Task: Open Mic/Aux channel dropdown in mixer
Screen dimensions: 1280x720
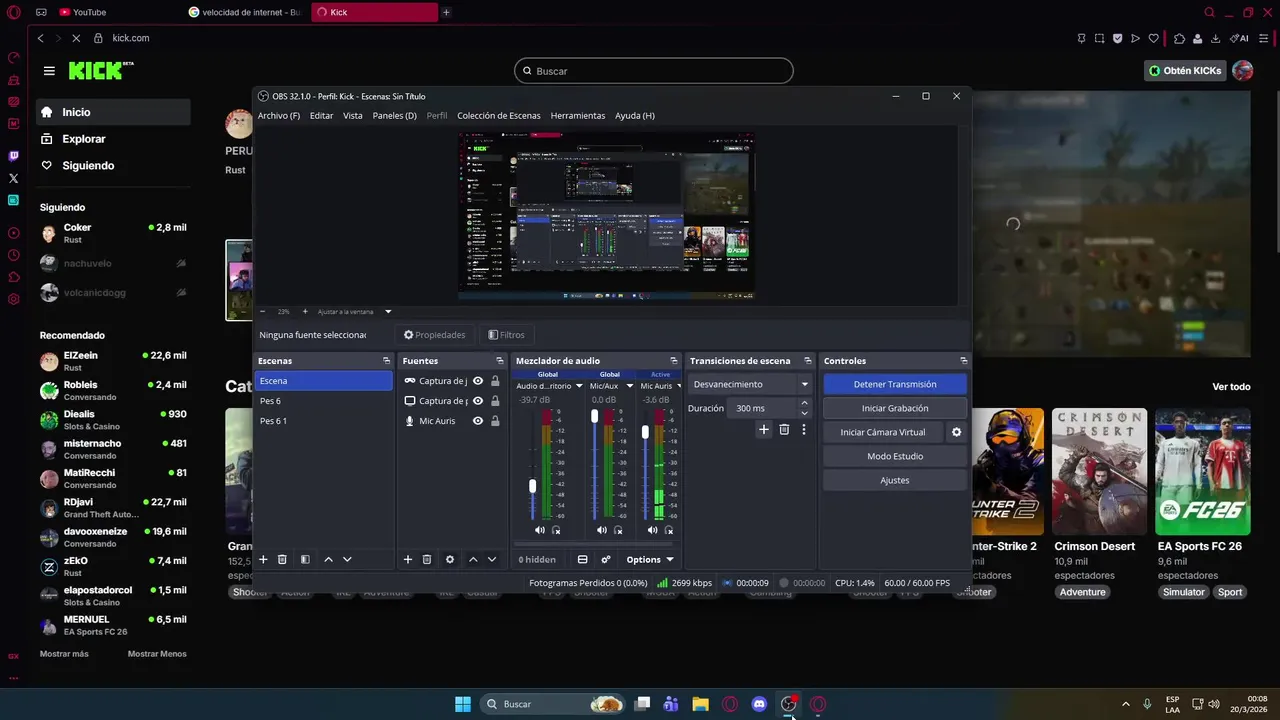Action: click(x=630, y=386)
